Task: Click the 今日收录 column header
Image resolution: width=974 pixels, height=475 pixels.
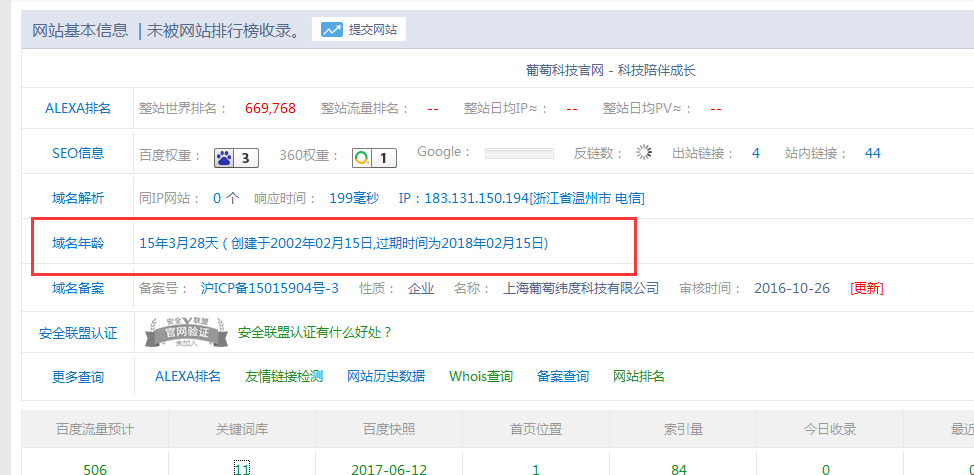Action: (830, 428)
